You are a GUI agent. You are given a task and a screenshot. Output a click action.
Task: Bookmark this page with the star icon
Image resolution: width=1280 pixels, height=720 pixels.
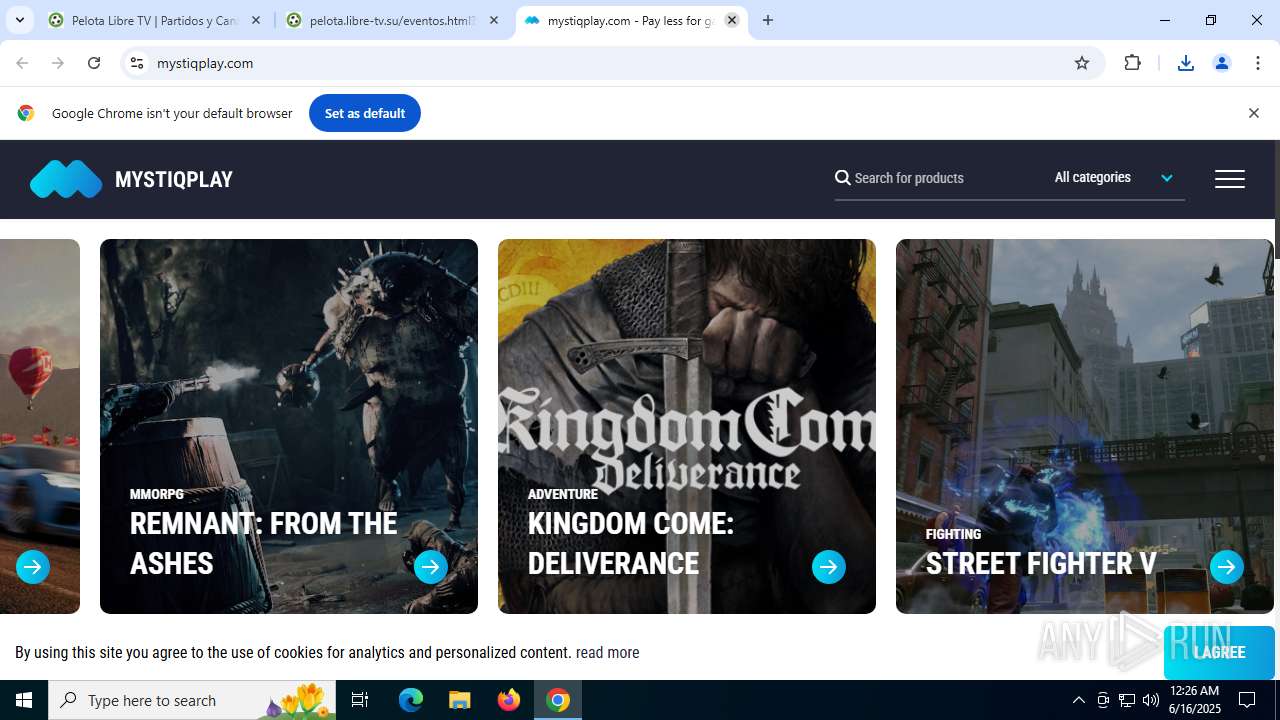[1082, 63]
